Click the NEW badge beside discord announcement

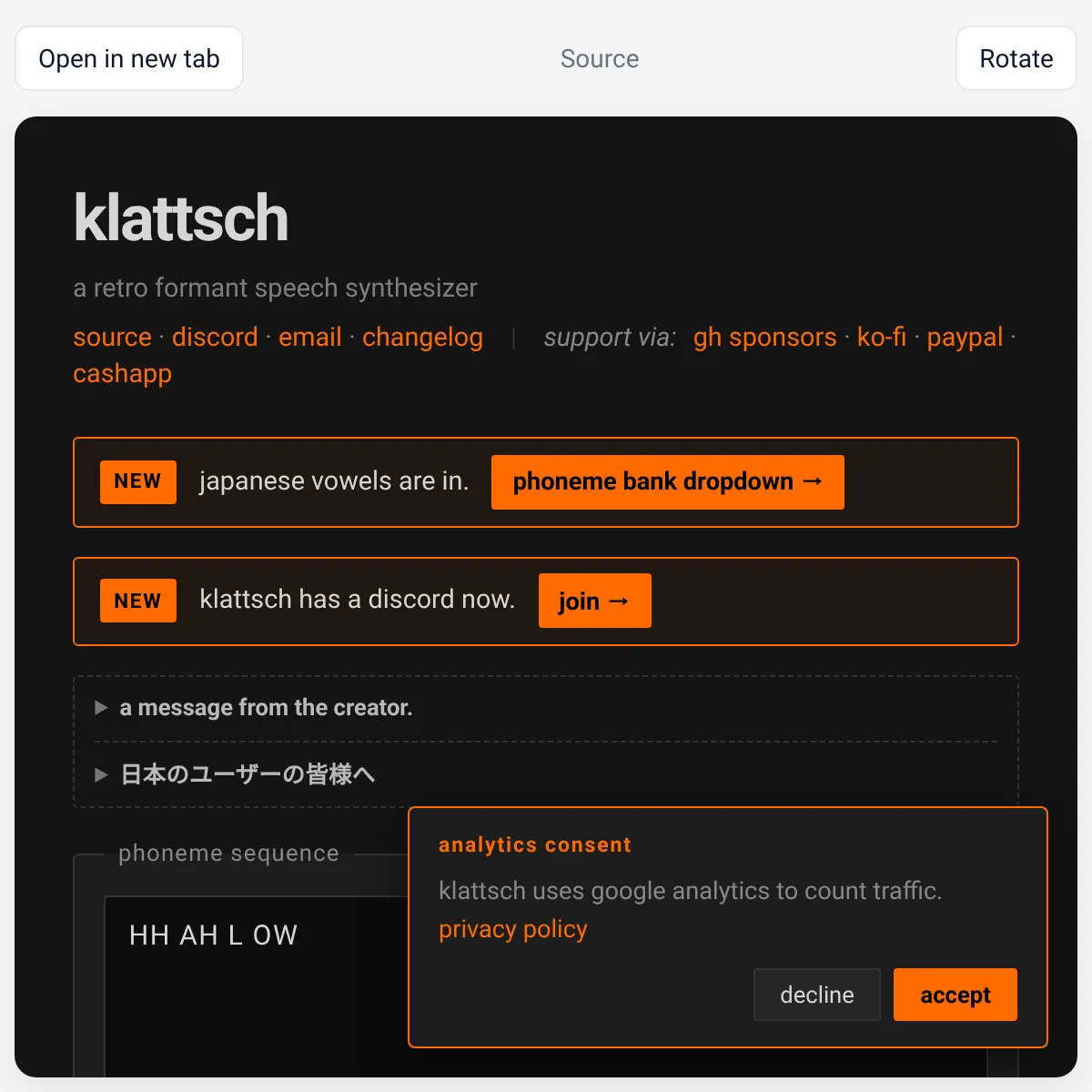[138, 601]
